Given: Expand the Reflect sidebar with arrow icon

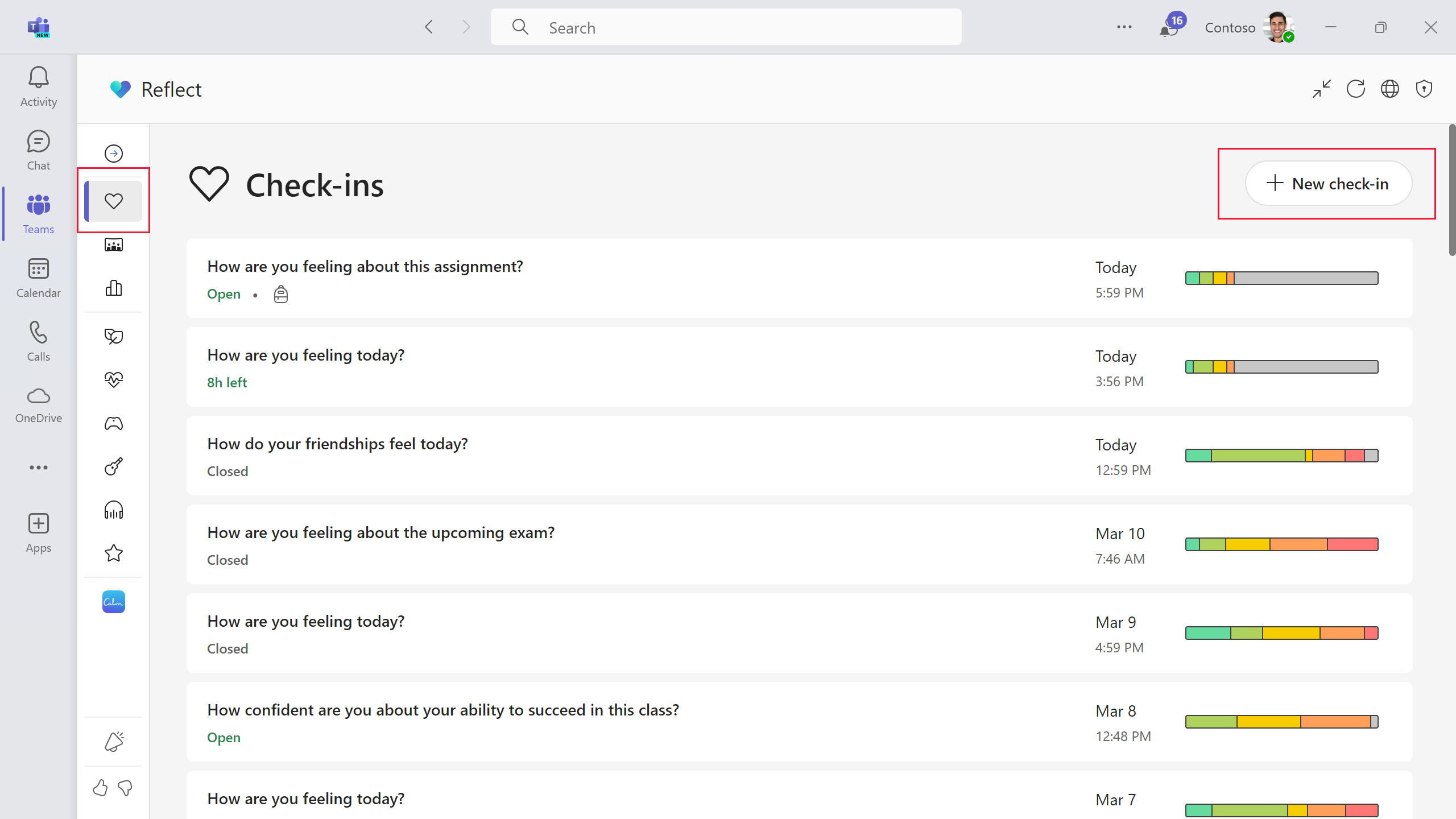Looking at the screenshot, I should point(114,154).
